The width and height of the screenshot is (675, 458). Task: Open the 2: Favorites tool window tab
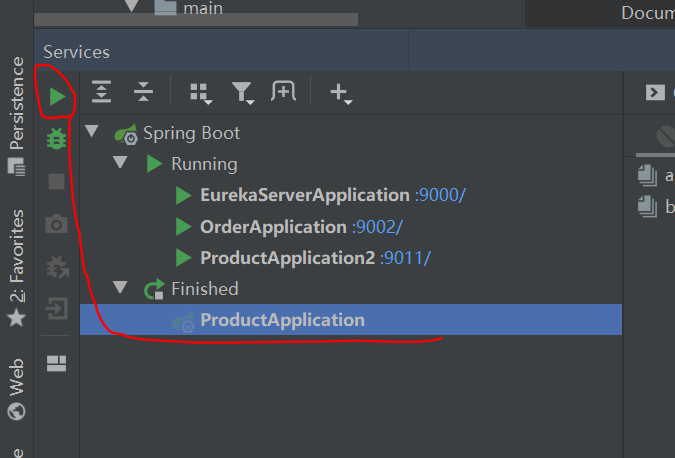(16, 268)
